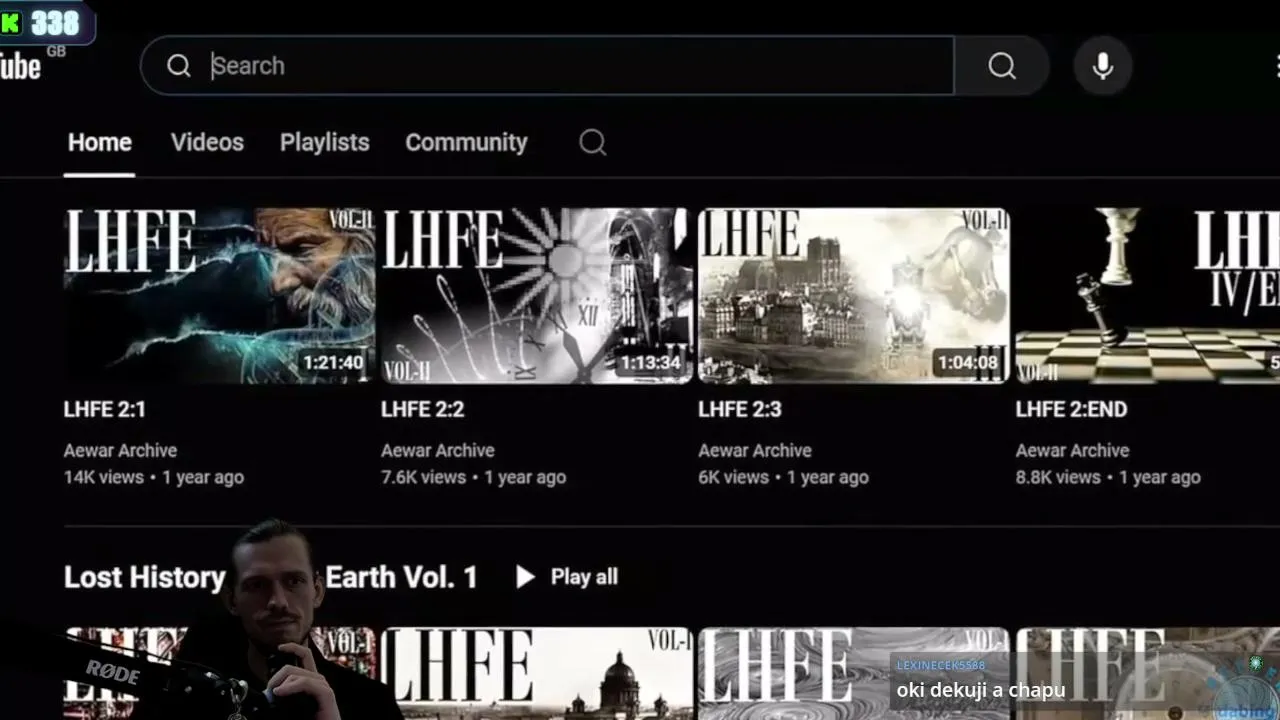Viewport: 1280px width, 720px height.
Task: Play all videos in Lost History Vol. 1
Action: point(566,577)
